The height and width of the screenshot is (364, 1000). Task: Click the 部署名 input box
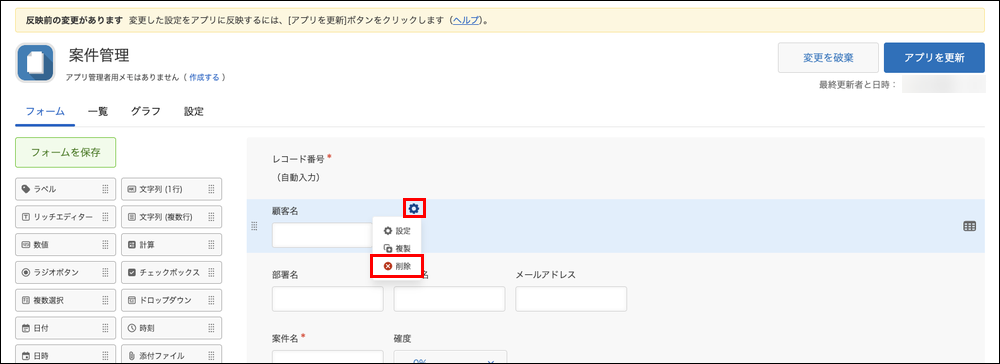click(328, 299)
